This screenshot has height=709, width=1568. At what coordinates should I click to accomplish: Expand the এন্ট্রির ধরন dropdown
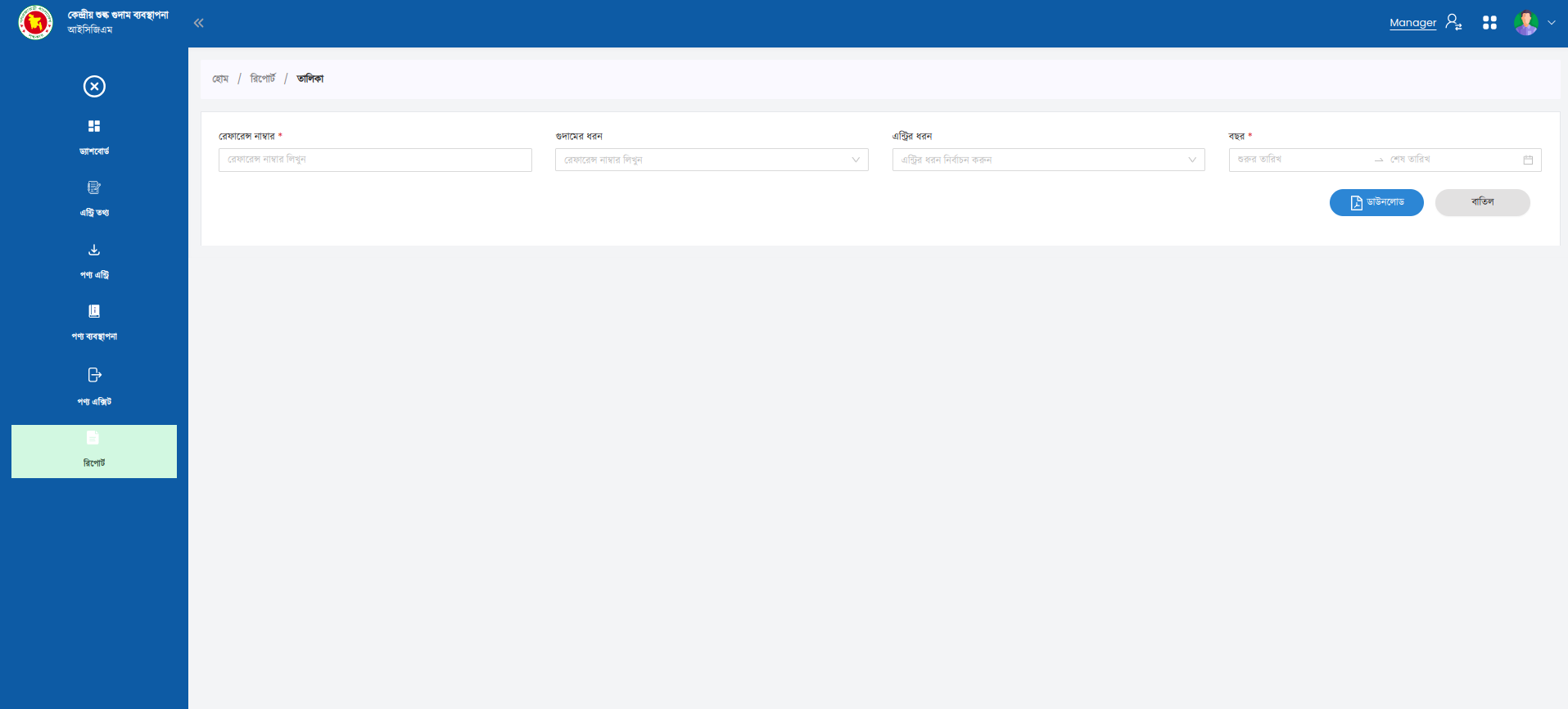click(x=1191, y=160)
